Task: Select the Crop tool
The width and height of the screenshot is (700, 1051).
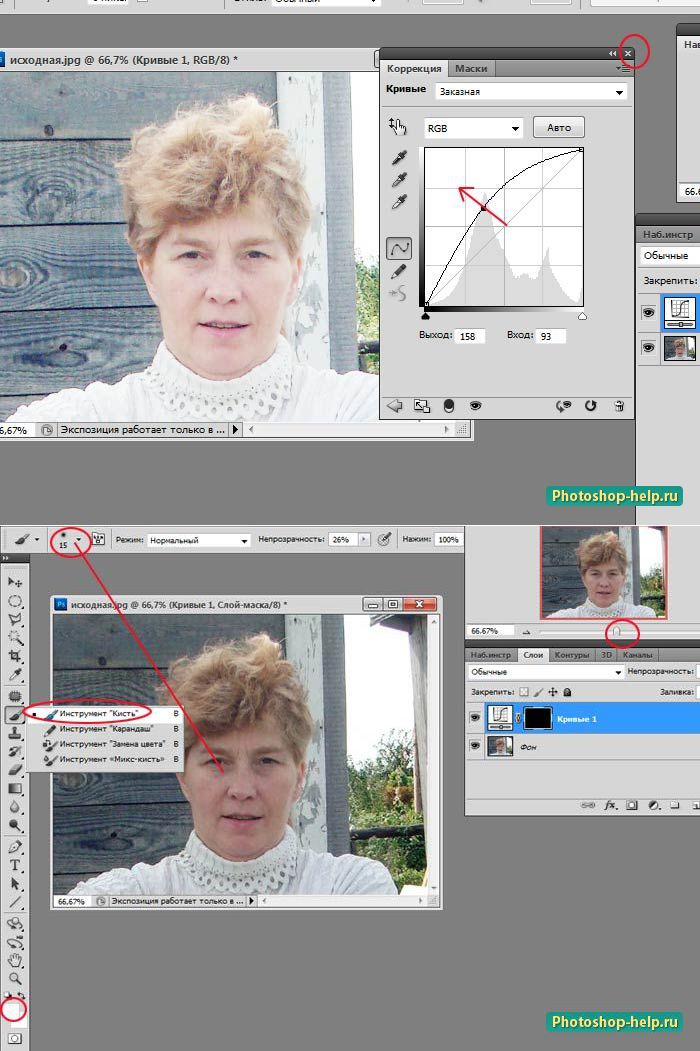Action: (15, 656)
